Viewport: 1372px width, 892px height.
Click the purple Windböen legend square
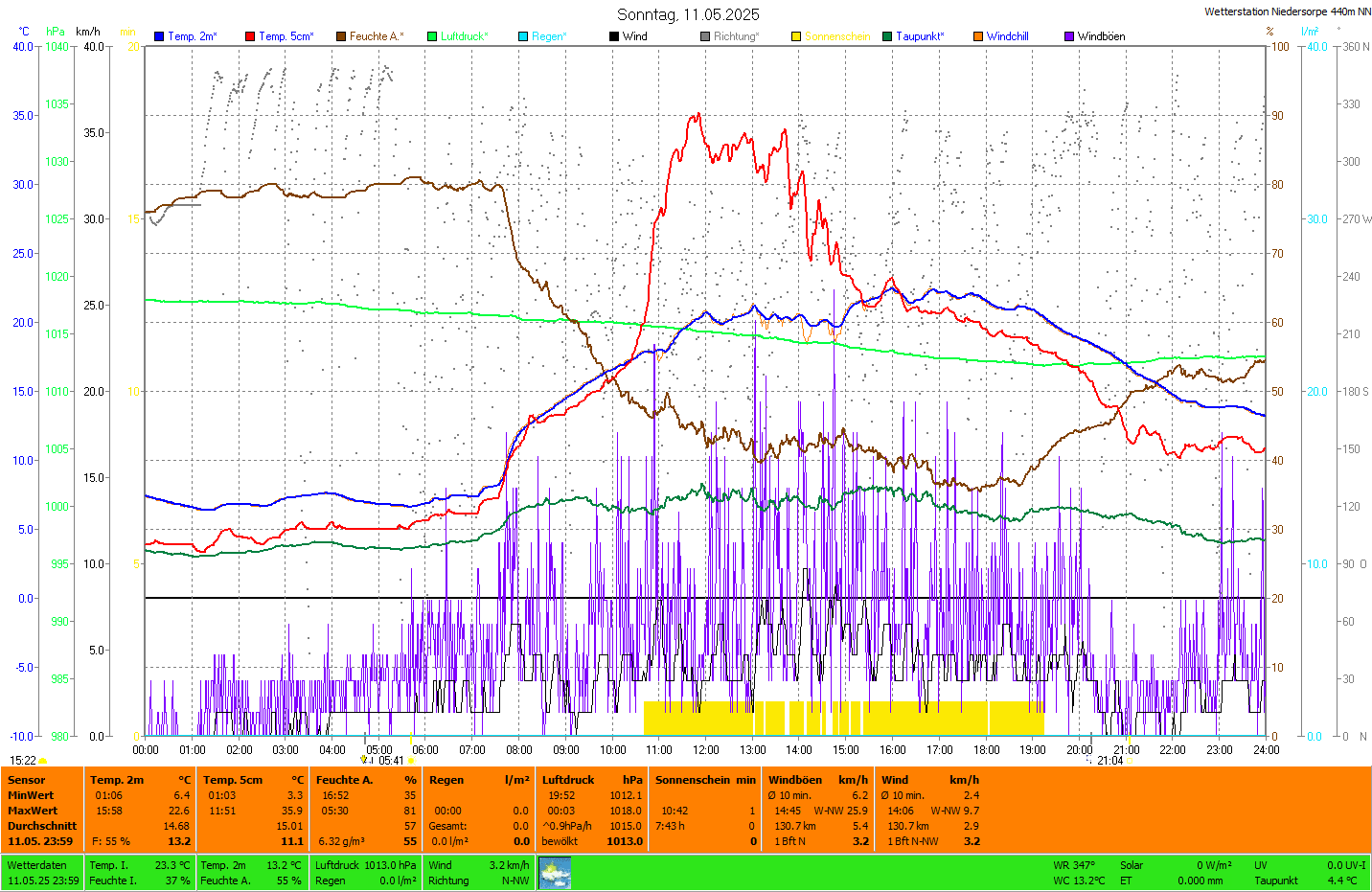click(1069, 36)
